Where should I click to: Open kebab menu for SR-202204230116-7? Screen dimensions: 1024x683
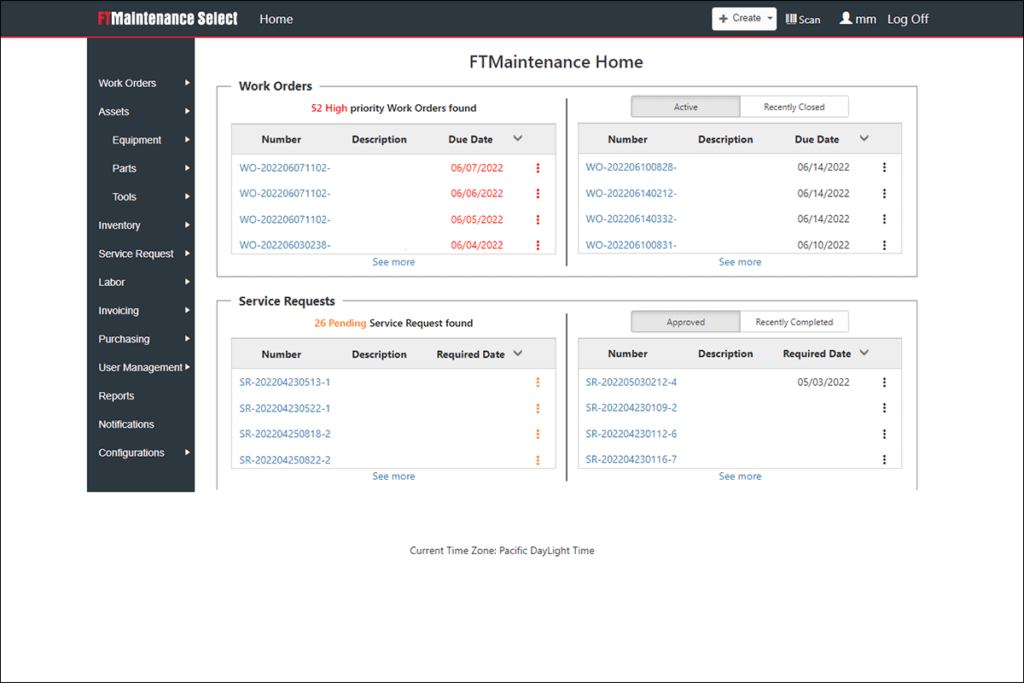[x=884, y=459]
